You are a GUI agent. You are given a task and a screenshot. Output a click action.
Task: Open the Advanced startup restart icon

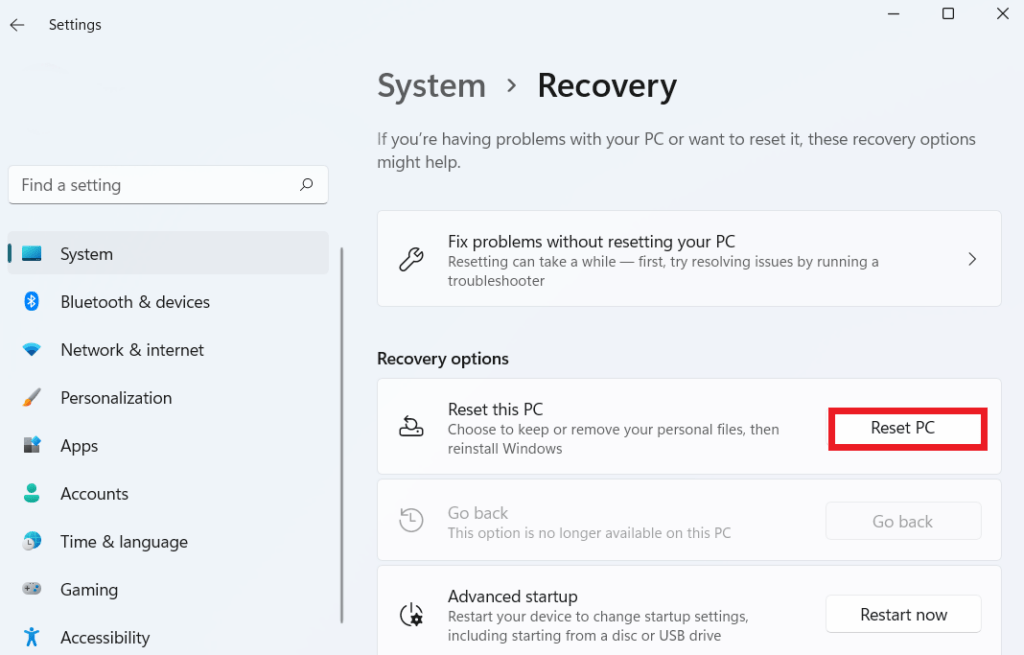tap(412, 614)
